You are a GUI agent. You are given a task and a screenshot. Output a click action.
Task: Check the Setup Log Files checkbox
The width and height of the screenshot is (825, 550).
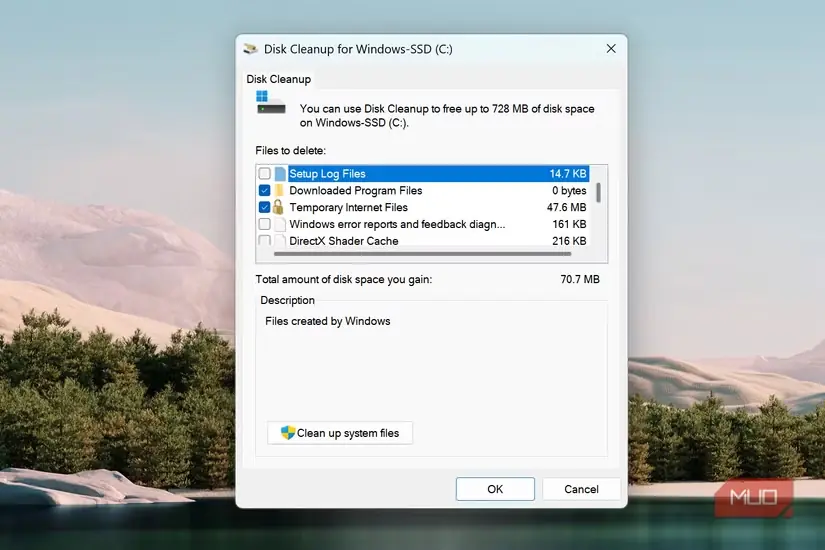265,173
